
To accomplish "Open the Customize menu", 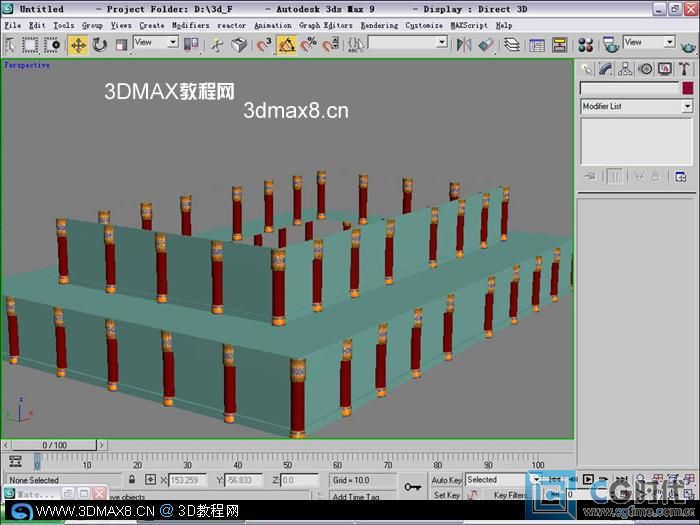I will tap(424, 25).
